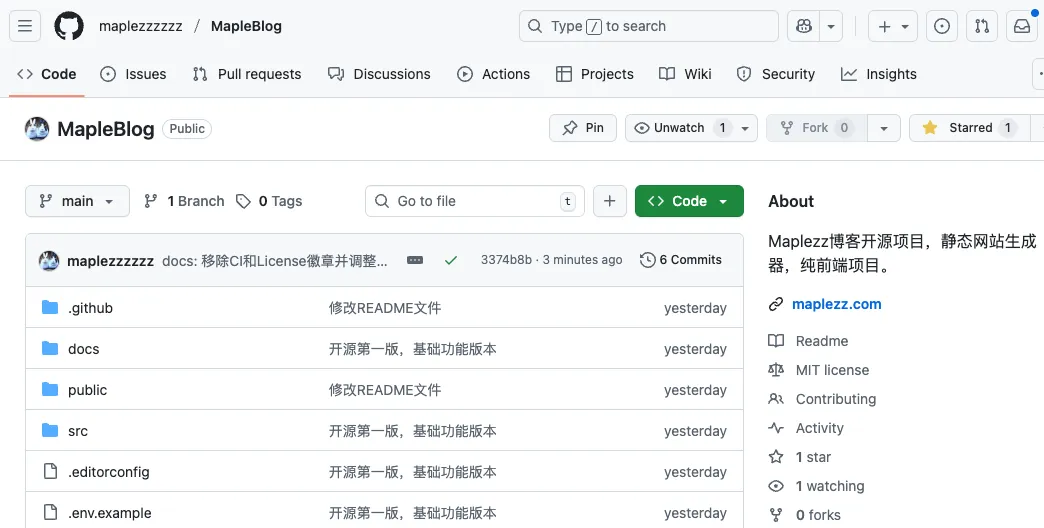
Task: View 0 Tags link
Action: tap(269, 201)
